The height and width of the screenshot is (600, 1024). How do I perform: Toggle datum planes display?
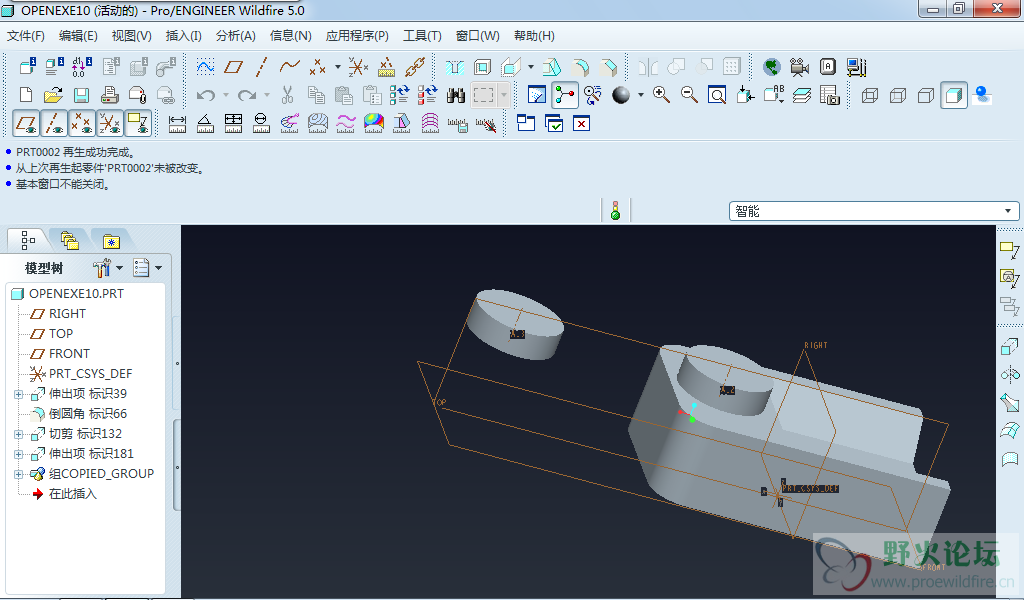click(26, 123)
